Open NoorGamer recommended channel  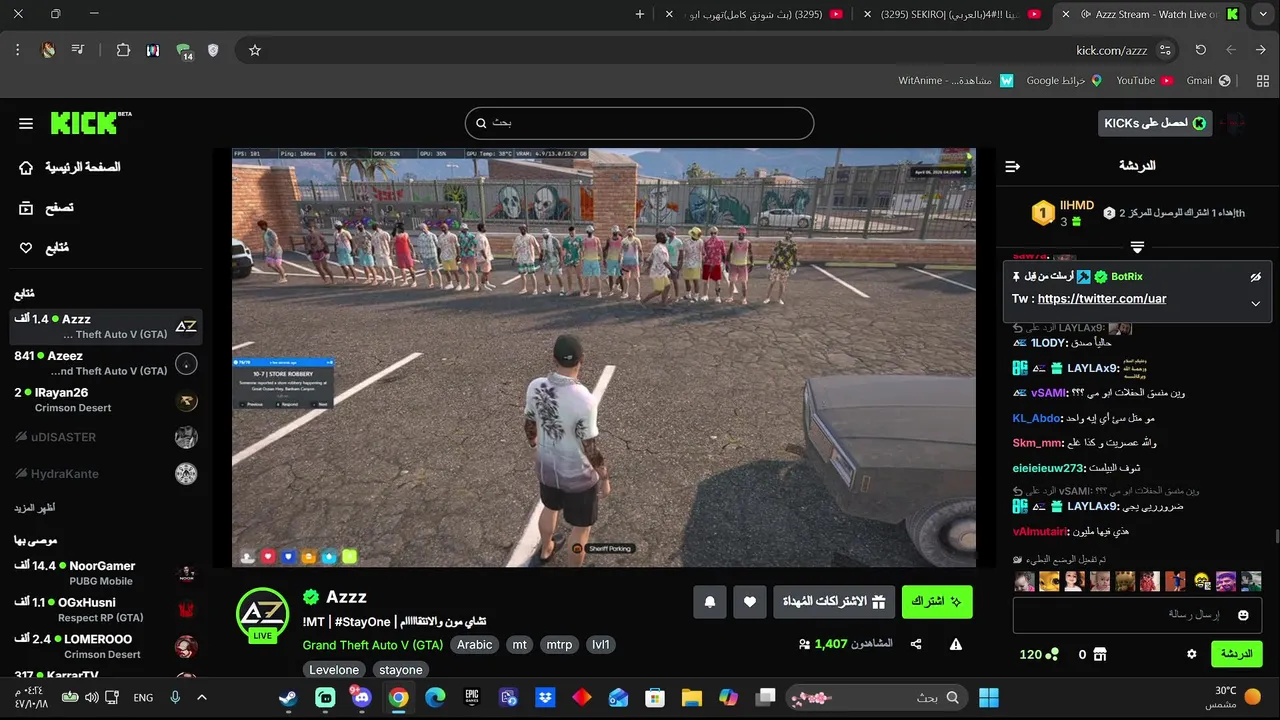pyautogui.click(x=106, y=572)
